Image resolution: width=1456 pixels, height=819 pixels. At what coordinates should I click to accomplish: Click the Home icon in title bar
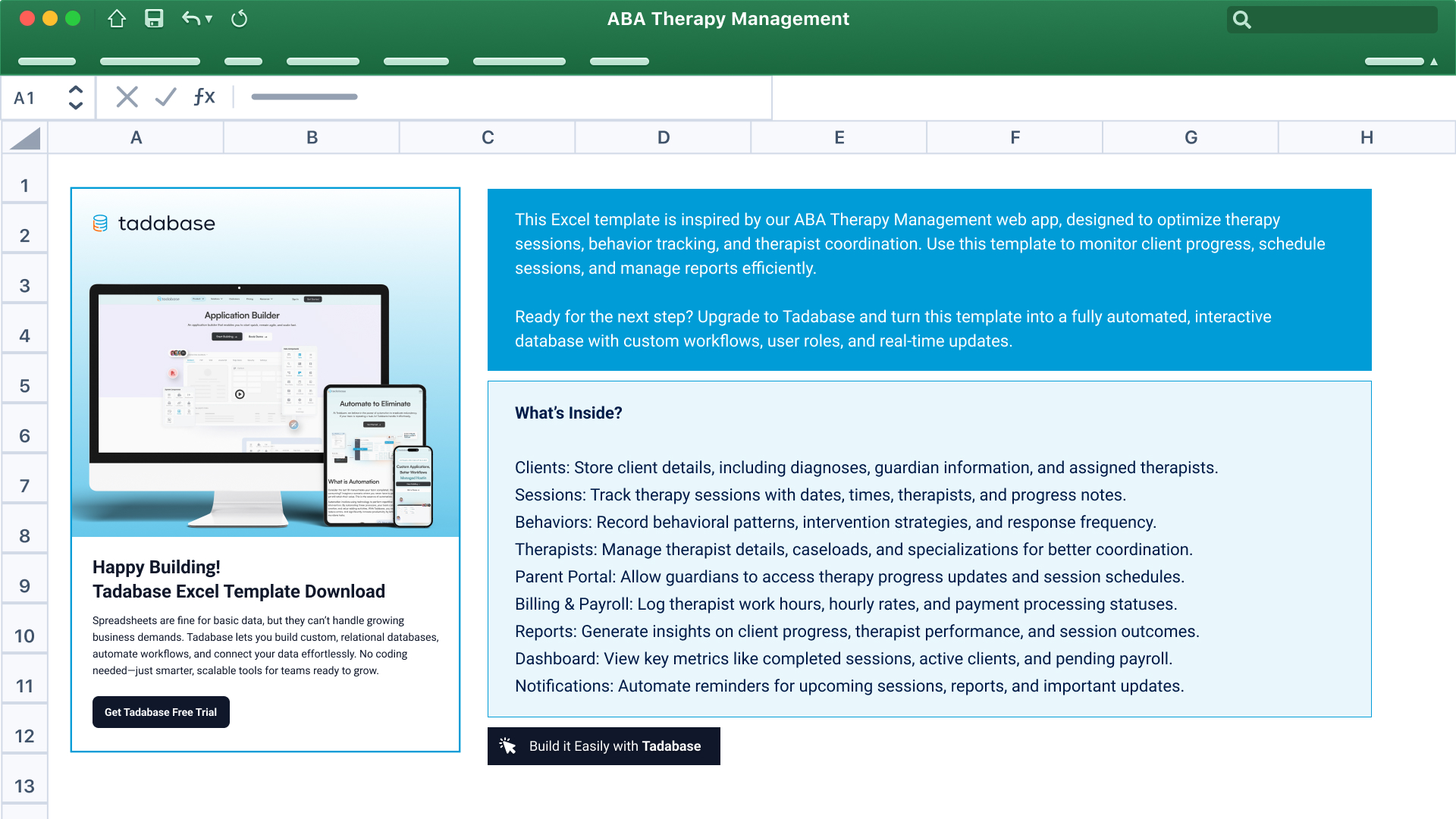116,19
